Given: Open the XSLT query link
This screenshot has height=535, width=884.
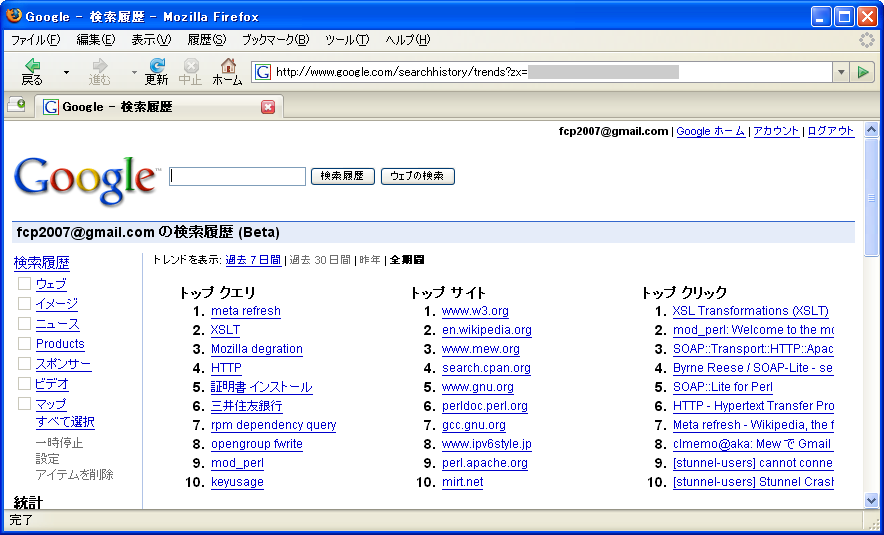Looking at the screenshot, I should coord(226,330).
